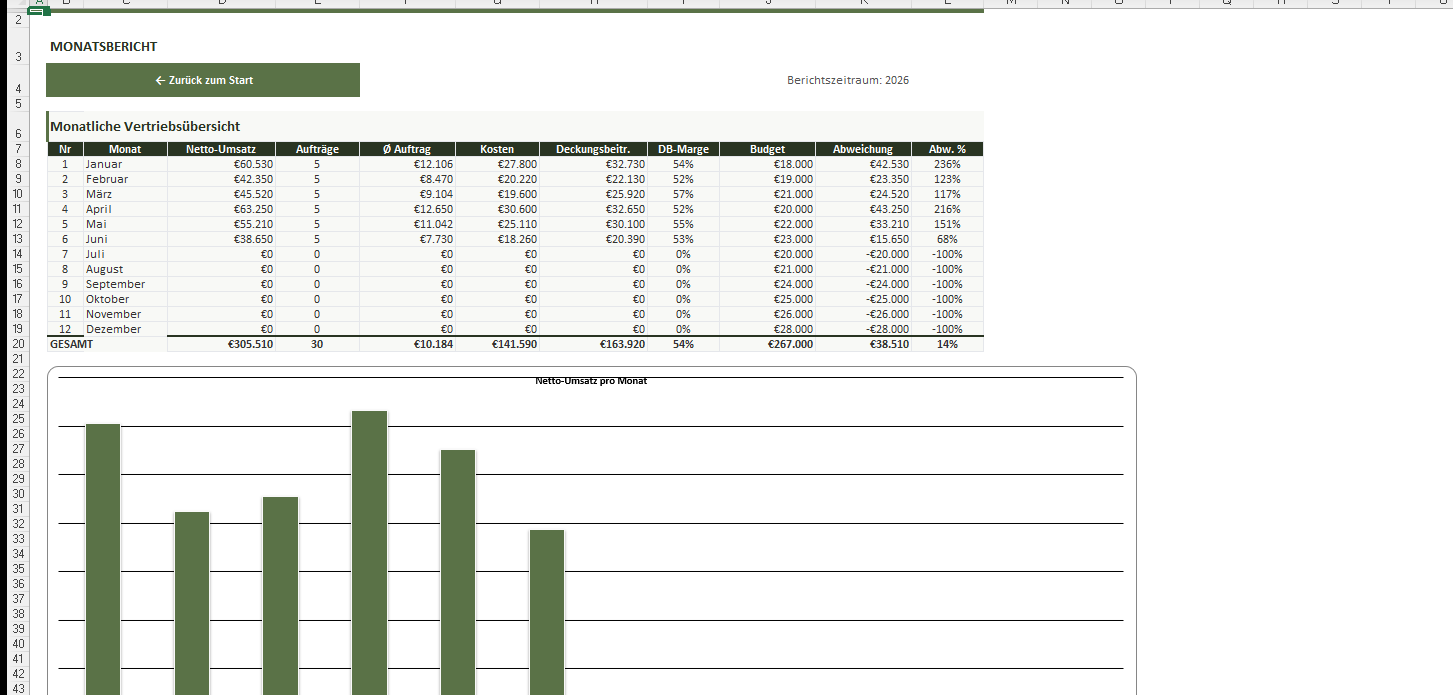
Task: Select row 20 via its row header
Action: 18,344
